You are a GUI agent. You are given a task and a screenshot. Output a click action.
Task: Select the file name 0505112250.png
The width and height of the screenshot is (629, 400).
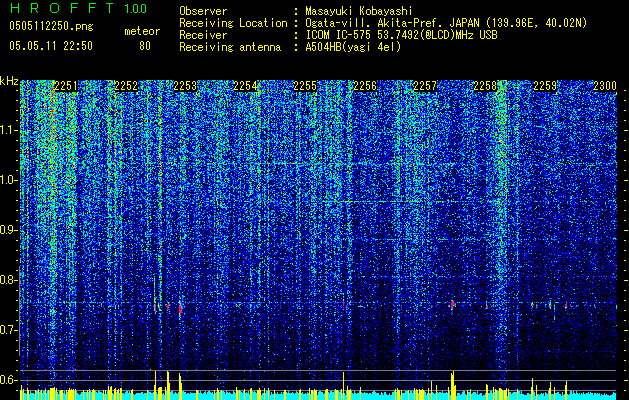click(x=51, y=26)
